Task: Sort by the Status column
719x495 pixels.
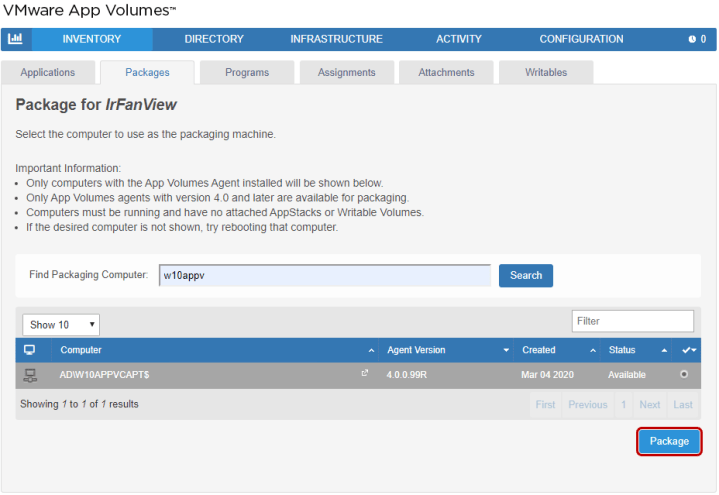Action: point(636,350)
